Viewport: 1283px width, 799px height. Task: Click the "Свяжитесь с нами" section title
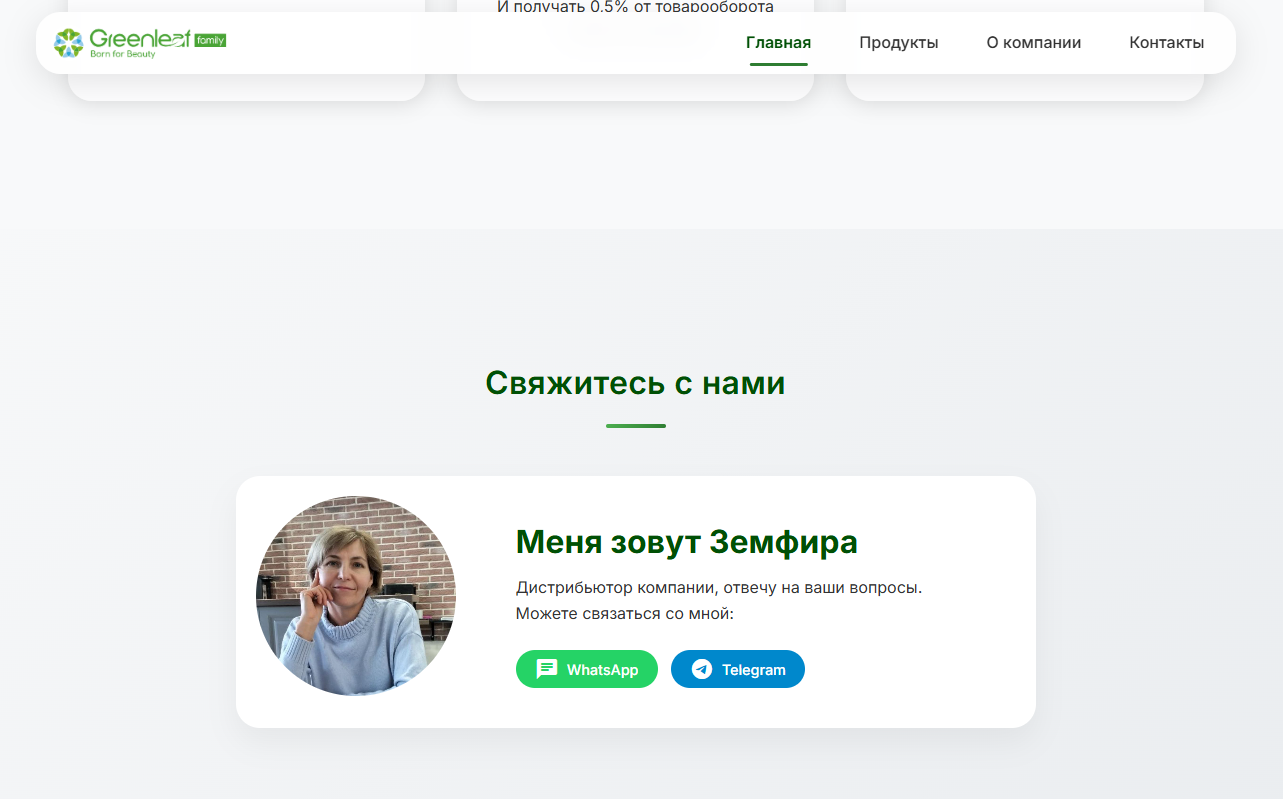(635, 383)
